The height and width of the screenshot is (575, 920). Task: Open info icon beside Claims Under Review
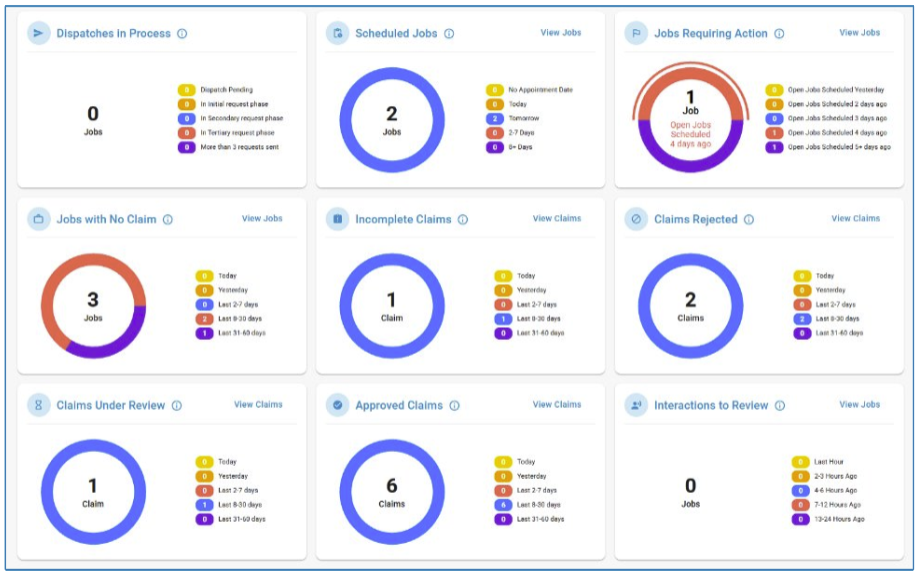click(x=177, y=405)
